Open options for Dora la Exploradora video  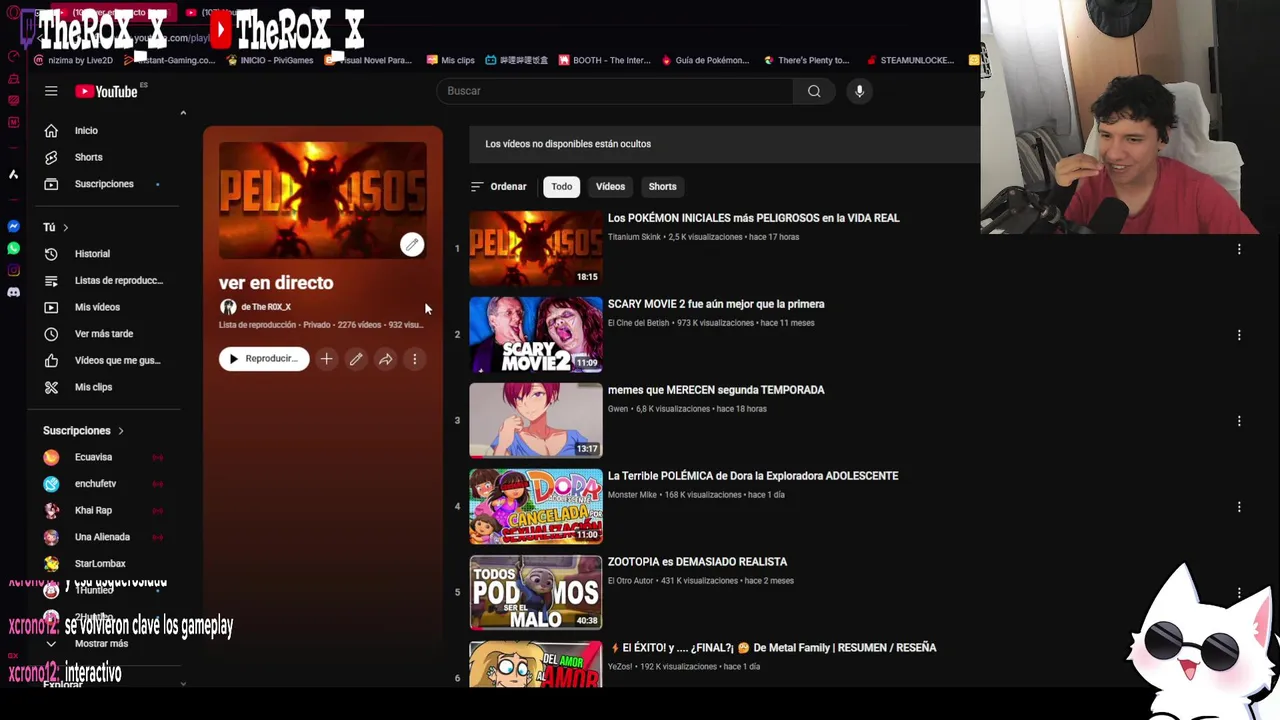pyautogui.click(x=1239, y=507)
